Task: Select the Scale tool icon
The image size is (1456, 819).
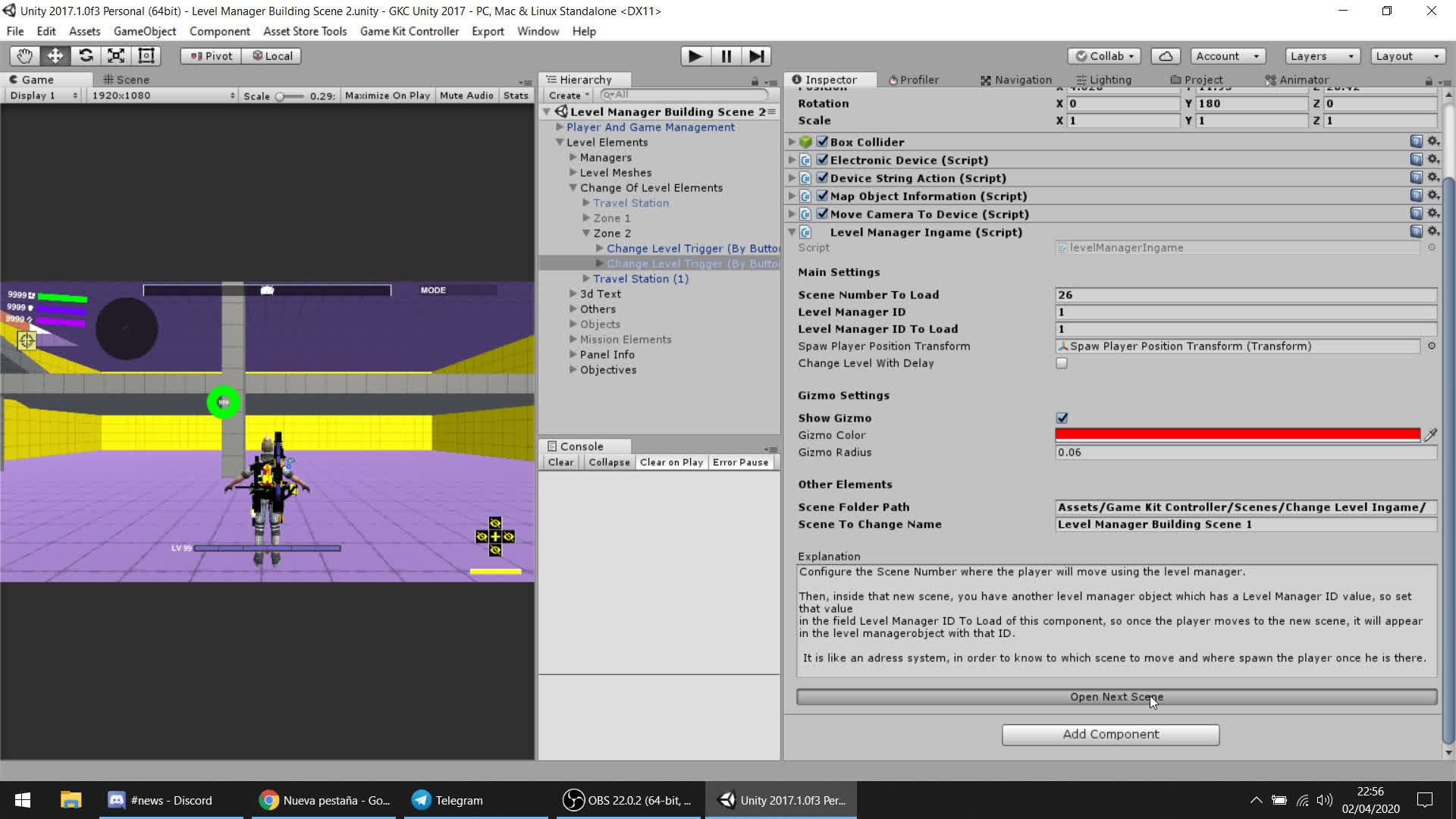Action: click(116, 55)
